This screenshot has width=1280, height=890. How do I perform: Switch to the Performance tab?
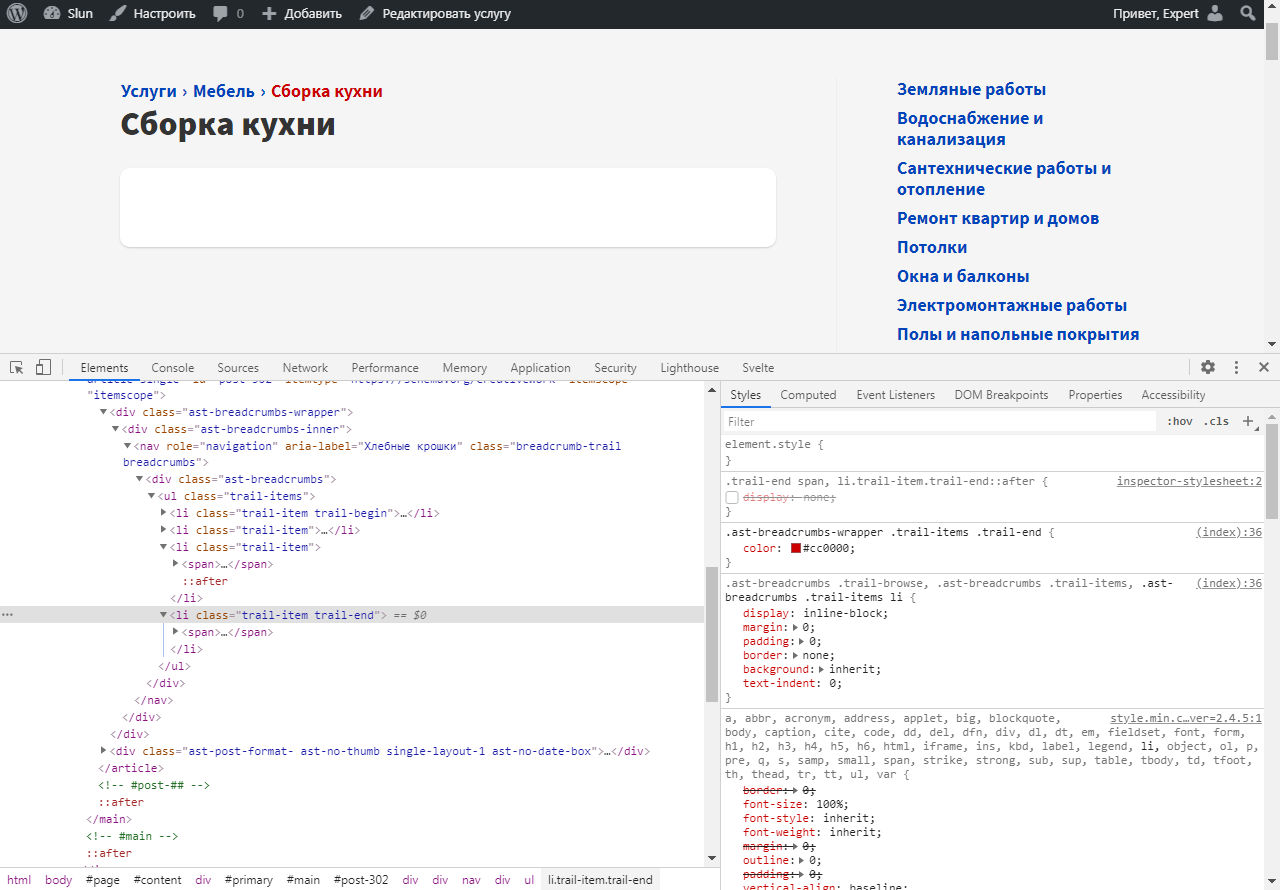tap(385, 368)
